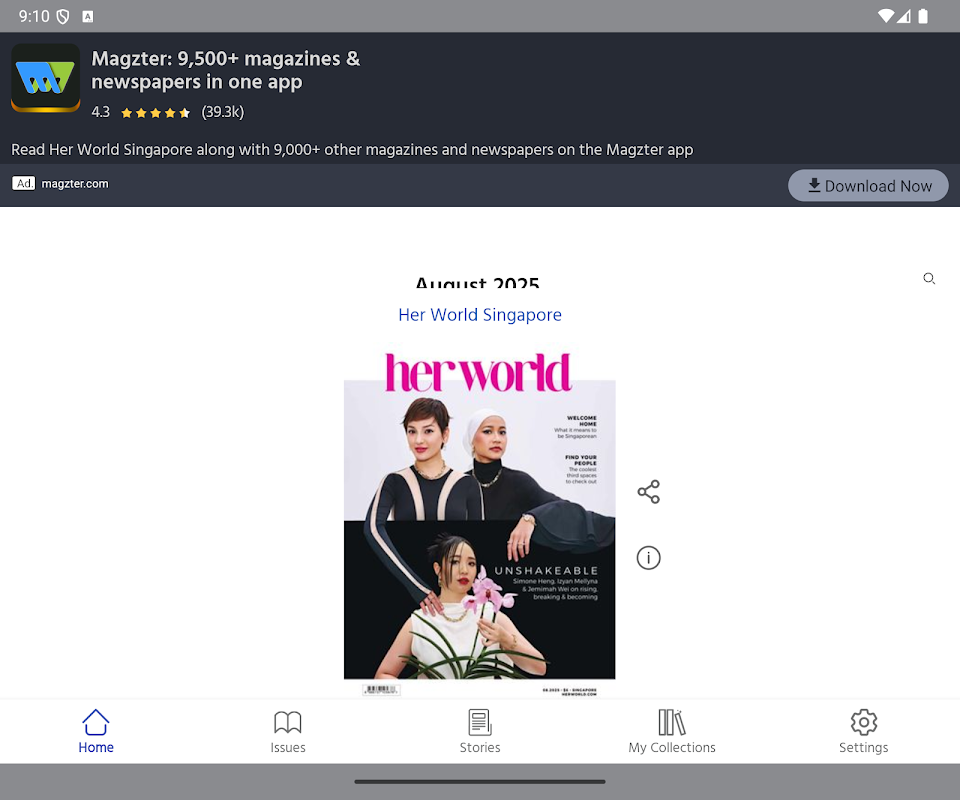The height and width of the screenshot is (800, 960).
Task: Tap the August 2025 issue title
Action: coord(478,283)
